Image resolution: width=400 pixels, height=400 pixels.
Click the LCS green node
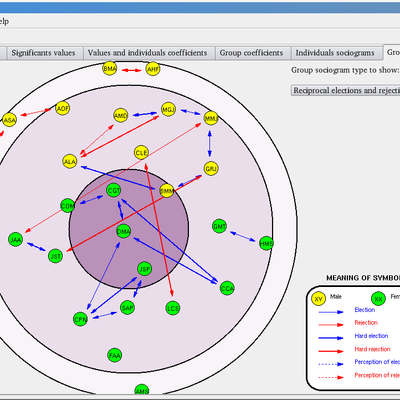point(173,308)
